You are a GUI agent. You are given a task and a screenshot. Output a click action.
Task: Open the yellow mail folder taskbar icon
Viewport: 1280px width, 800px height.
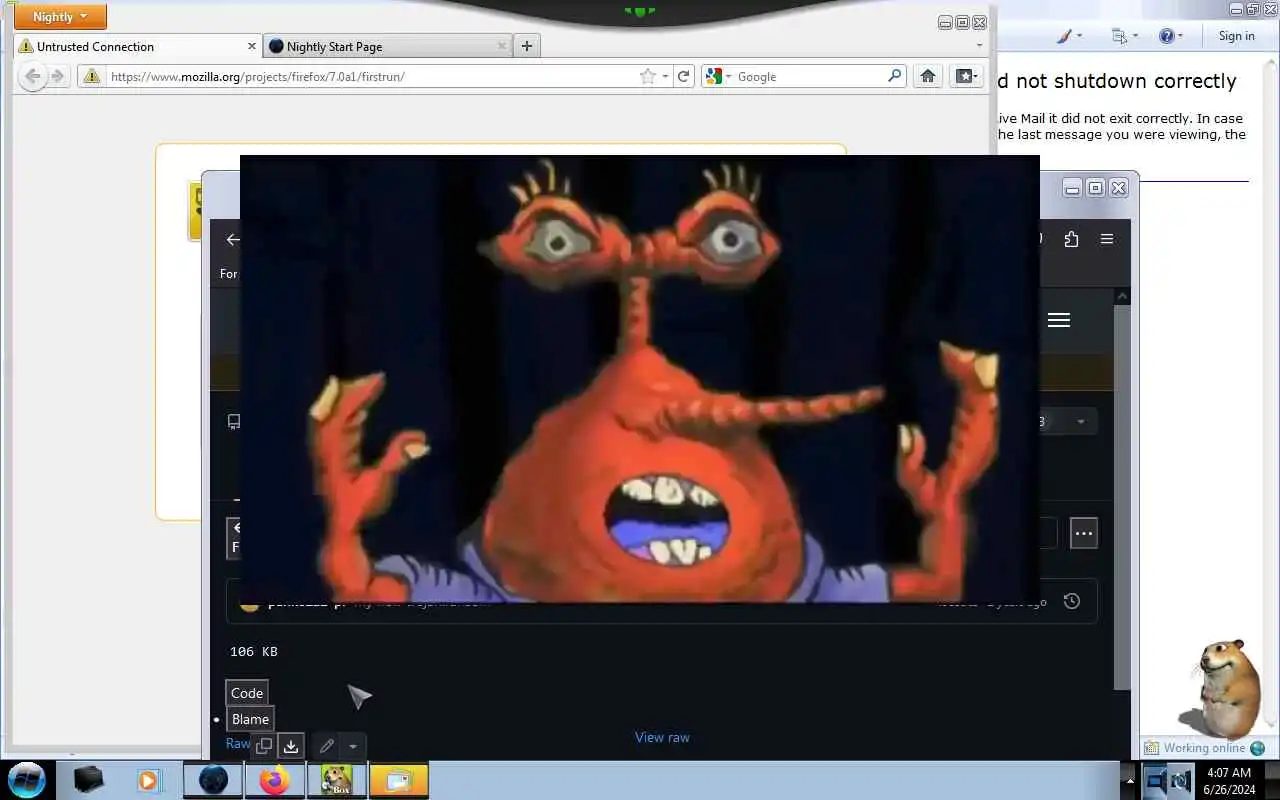click(x=399, y=780)
